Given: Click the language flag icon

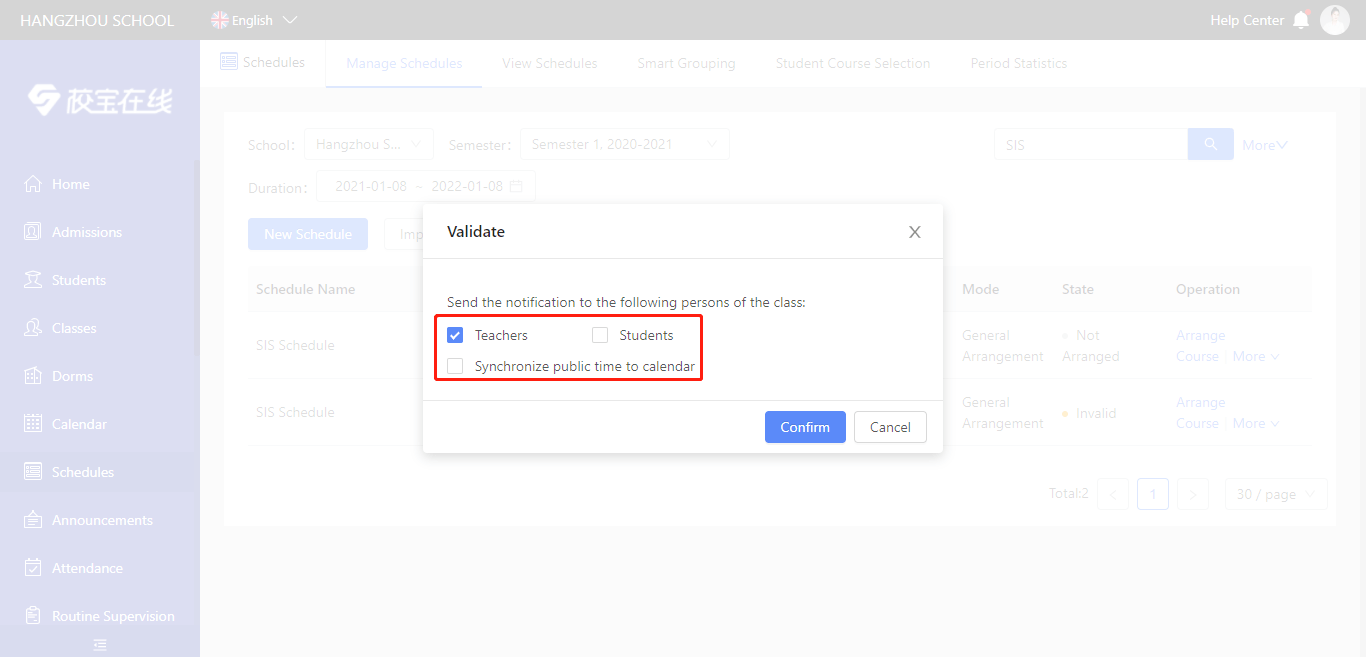Looking at the screenshot, I should [x=220, y=20].
